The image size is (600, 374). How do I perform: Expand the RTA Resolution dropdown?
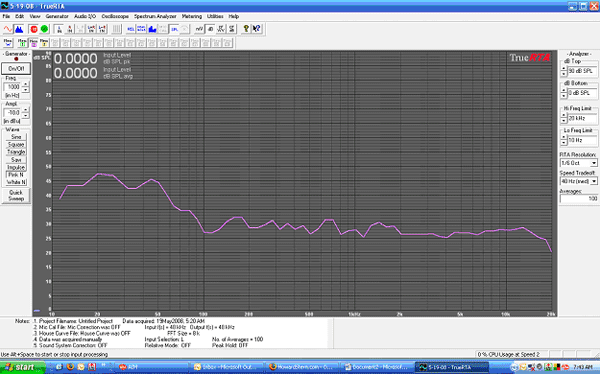[594, 163]
